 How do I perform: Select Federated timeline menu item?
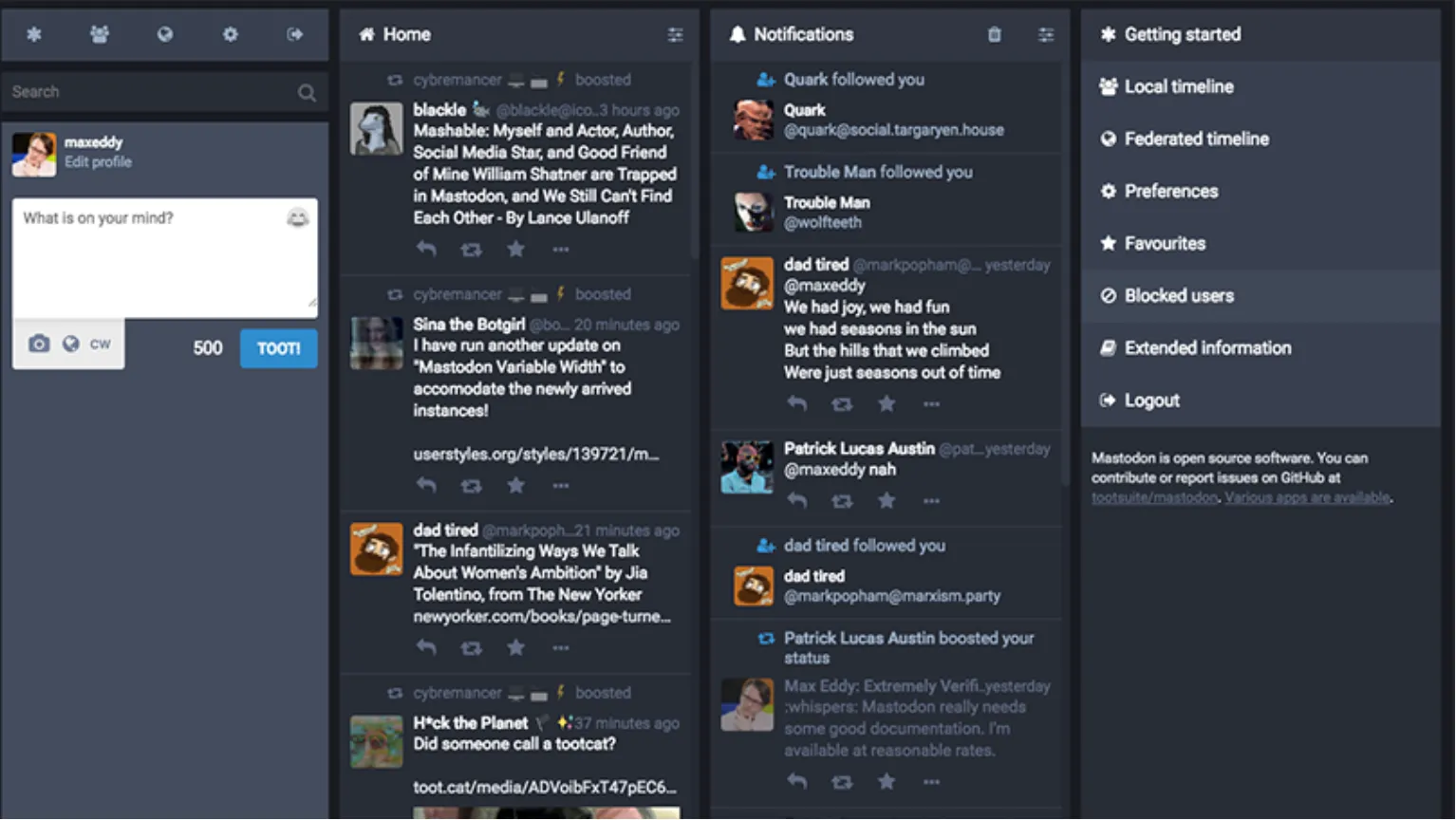coord(1260,140)
